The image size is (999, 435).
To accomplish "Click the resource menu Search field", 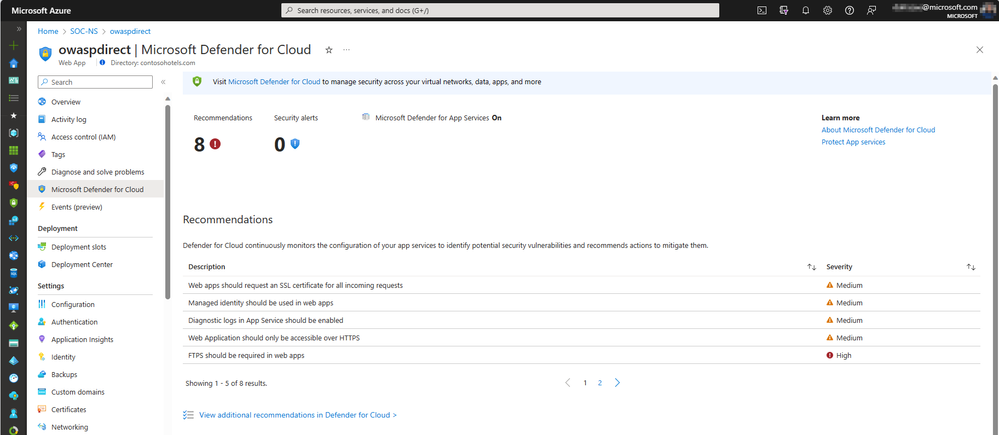I will coord(95,82).
